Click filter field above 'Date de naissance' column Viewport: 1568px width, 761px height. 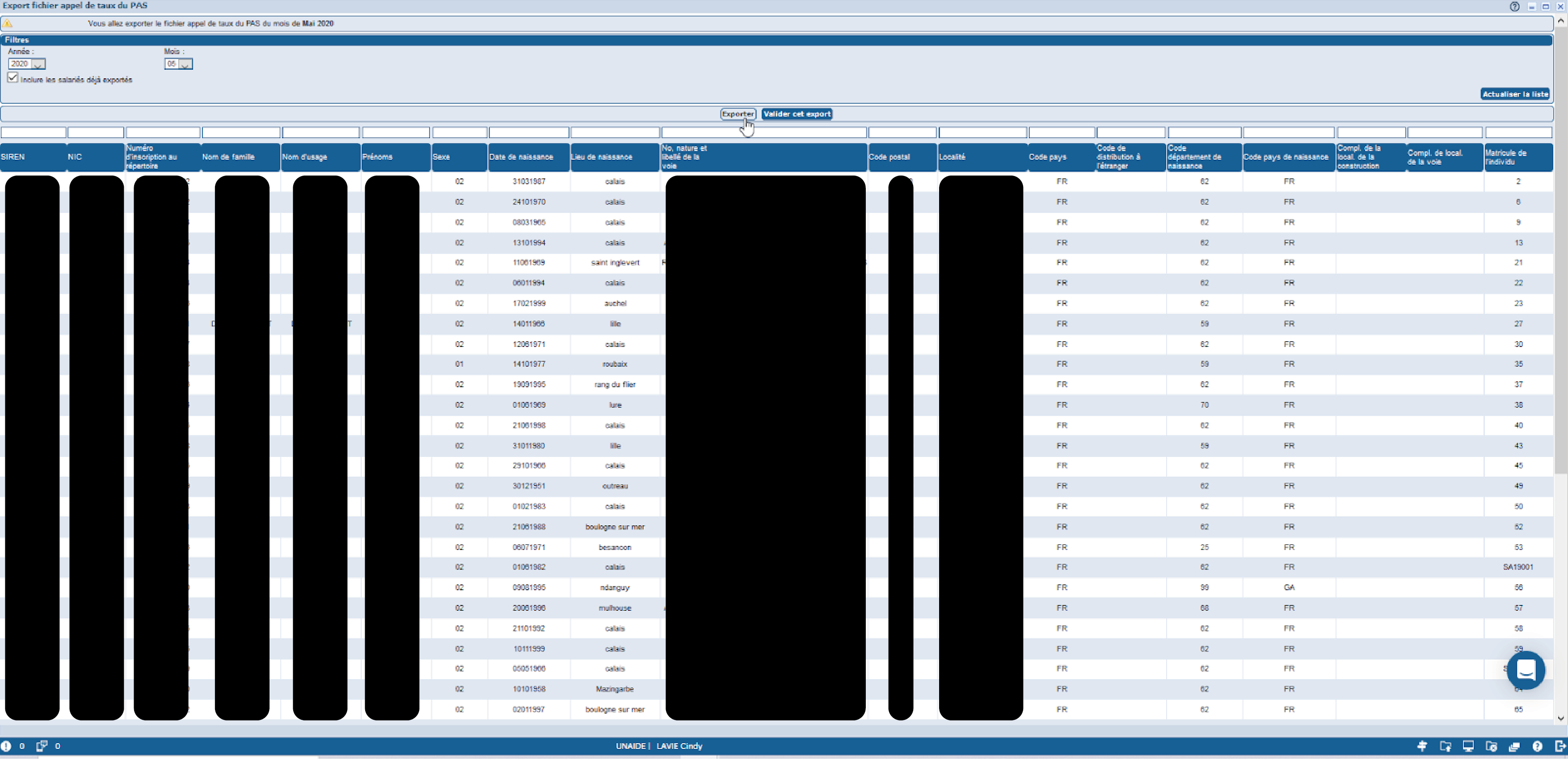tap(529, 133)
